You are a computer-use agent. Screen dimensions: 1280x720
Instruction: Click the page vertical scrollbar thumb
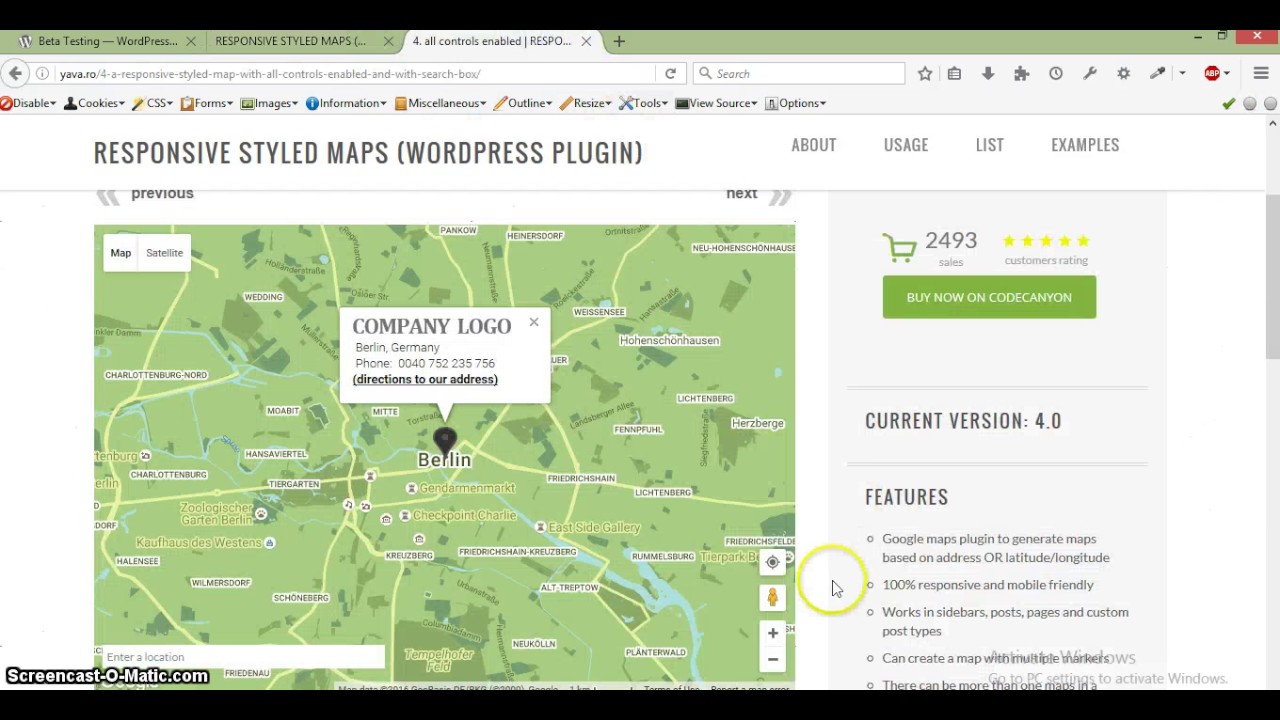tap(1272, 278)
